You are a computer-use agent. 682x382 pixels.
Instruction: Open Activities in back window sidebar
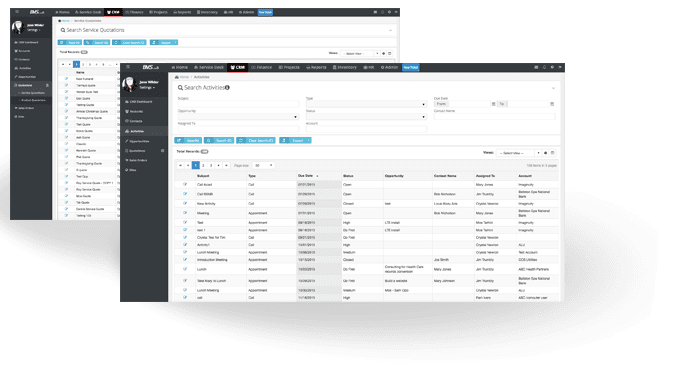tap(23, 68)
